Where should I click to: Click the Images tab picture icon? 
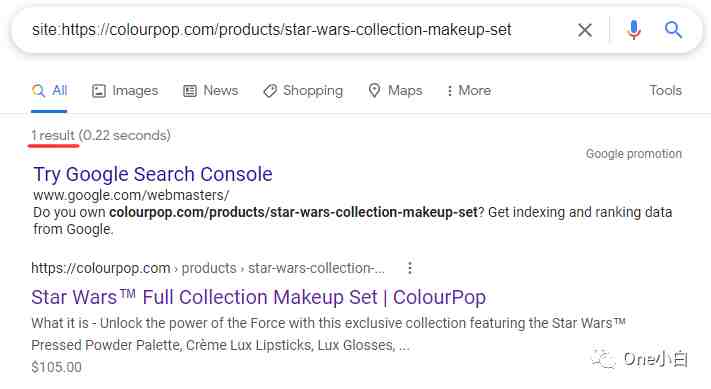[99, 91]
